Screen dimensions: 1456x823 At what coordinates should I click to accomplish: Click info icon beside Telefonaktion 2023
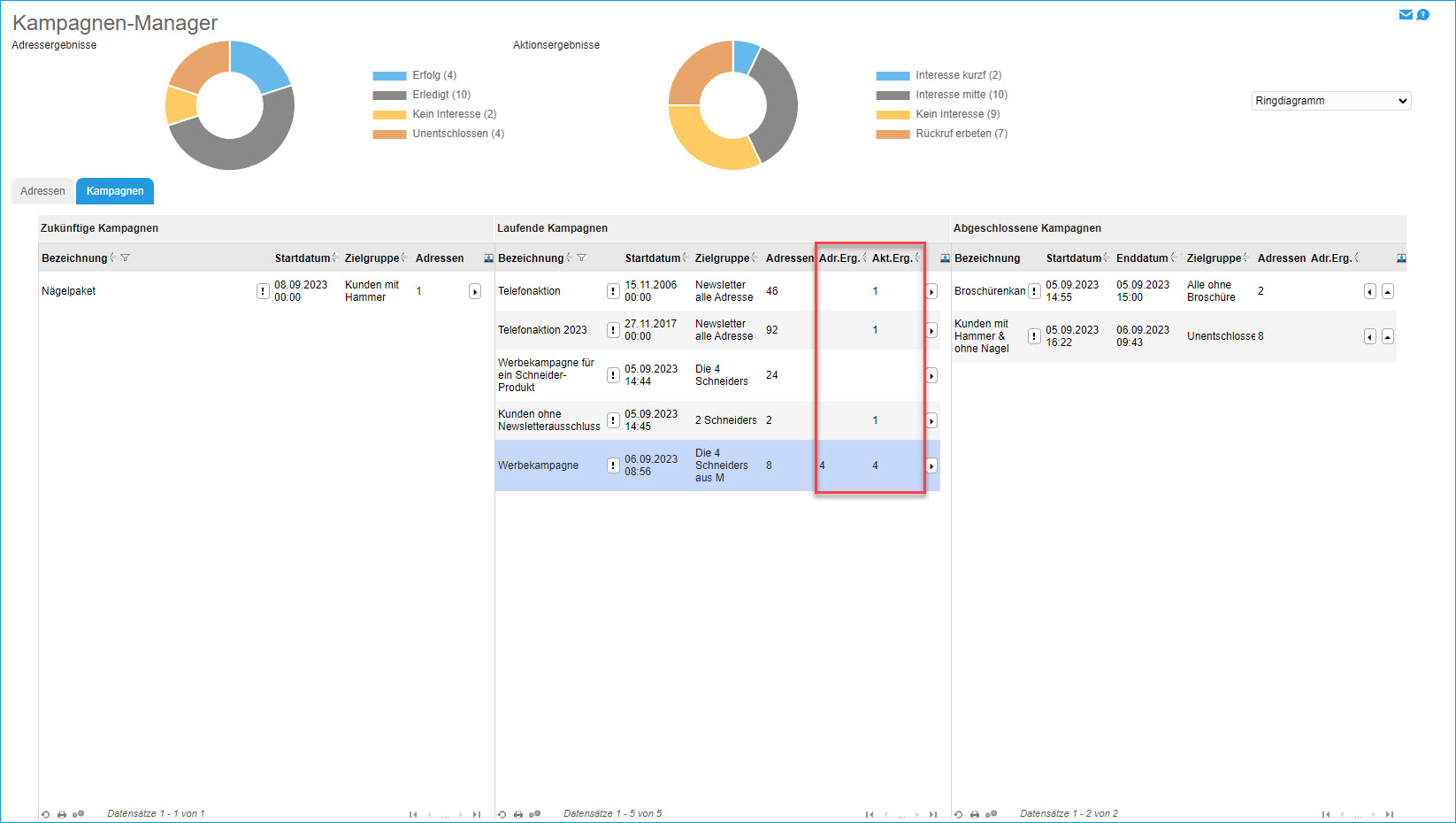(x=613, y=330)
